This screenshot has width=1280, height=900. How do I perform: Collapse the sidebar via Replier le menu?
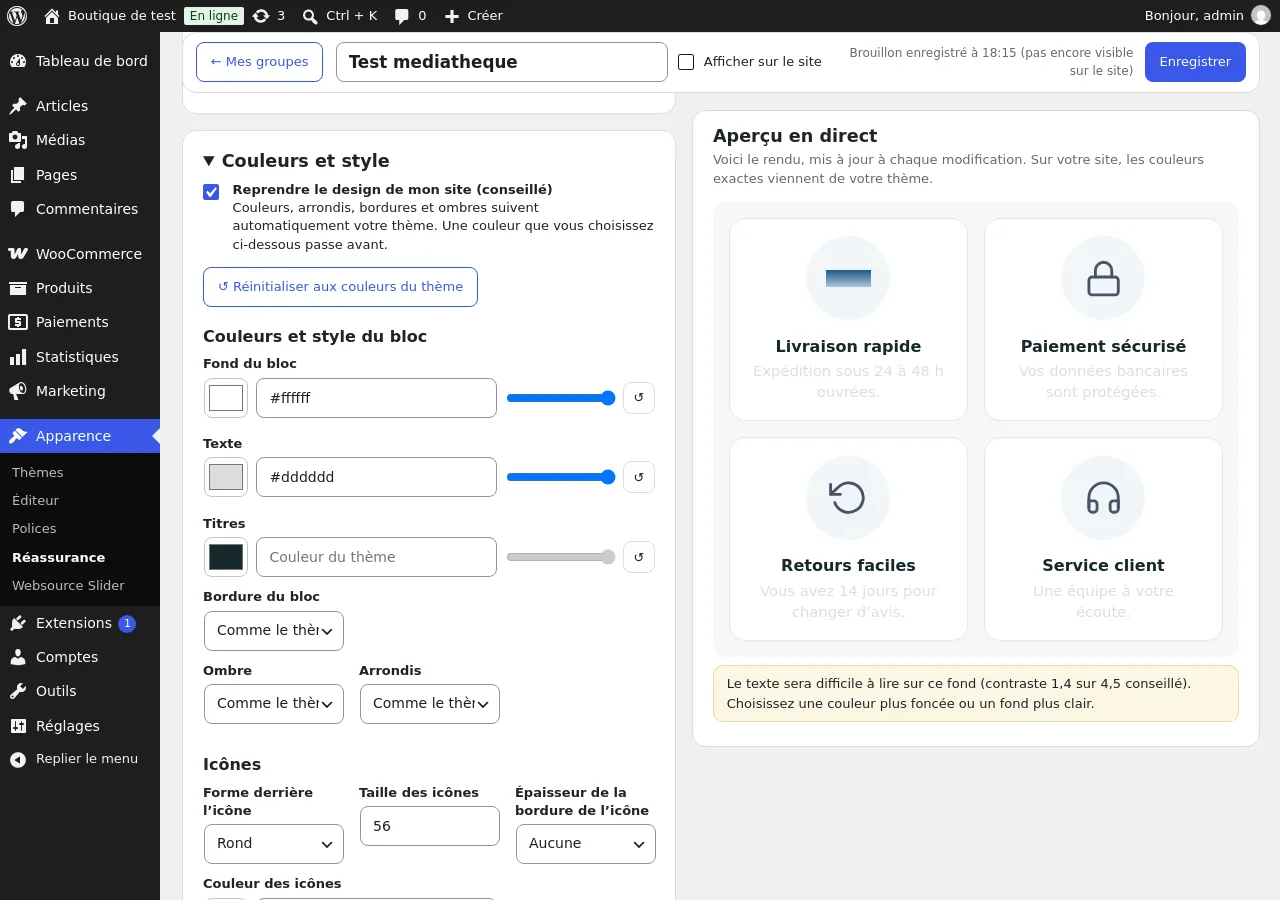click(x=80, y=759)
